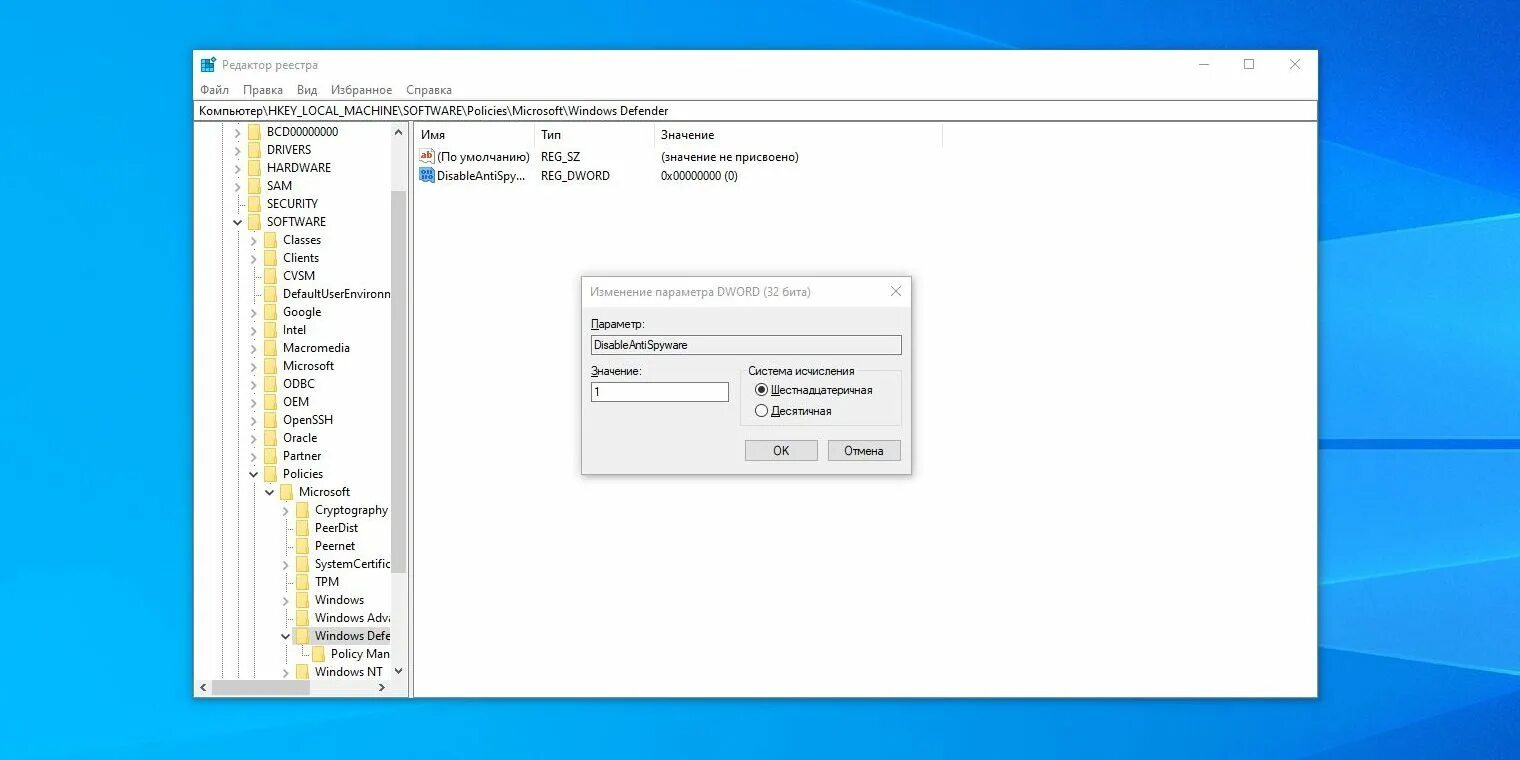Click the ODBC folder icon
Image resolution: width=1520 pixels, height=760 pixels.
pyautogui.click(x=270, y=384)
